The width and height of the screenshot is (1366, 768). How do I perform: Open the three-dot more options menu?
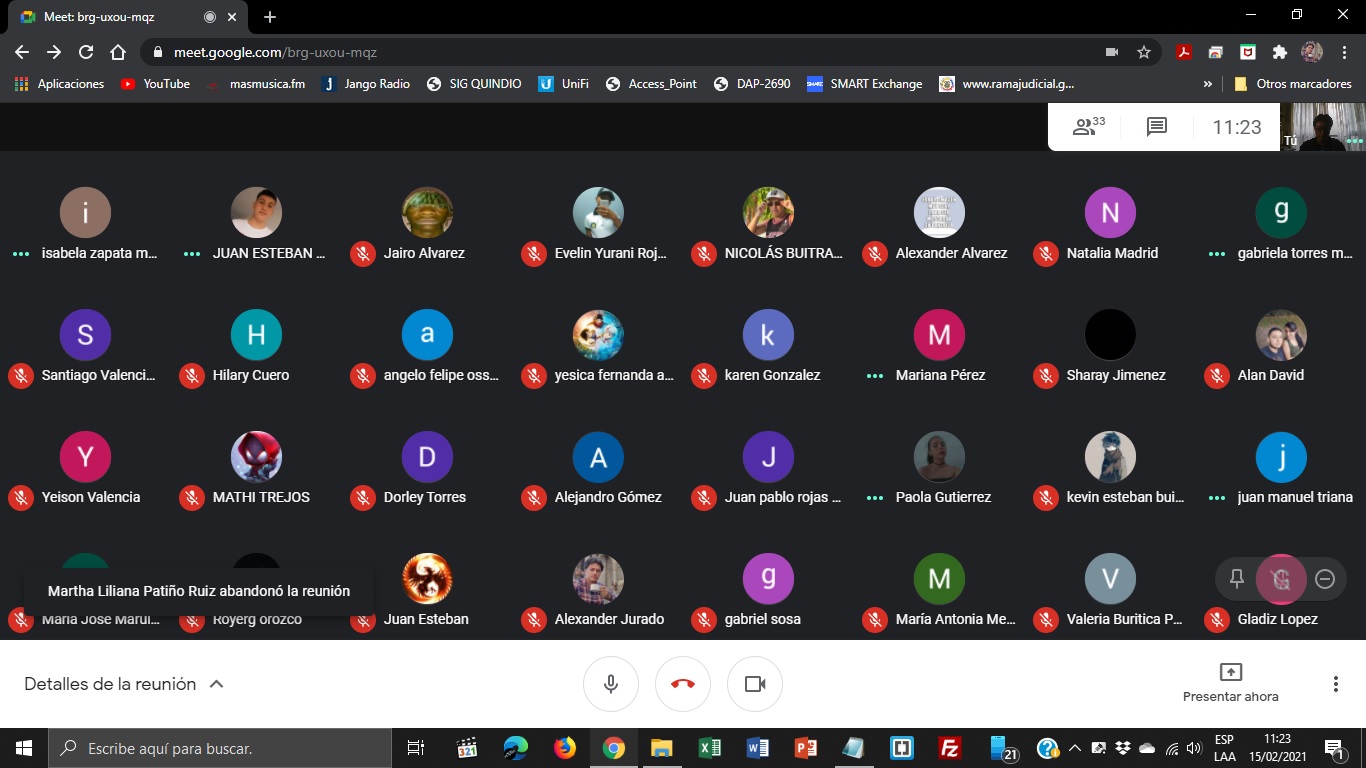pyautogui.click(x=1335, y=684)
